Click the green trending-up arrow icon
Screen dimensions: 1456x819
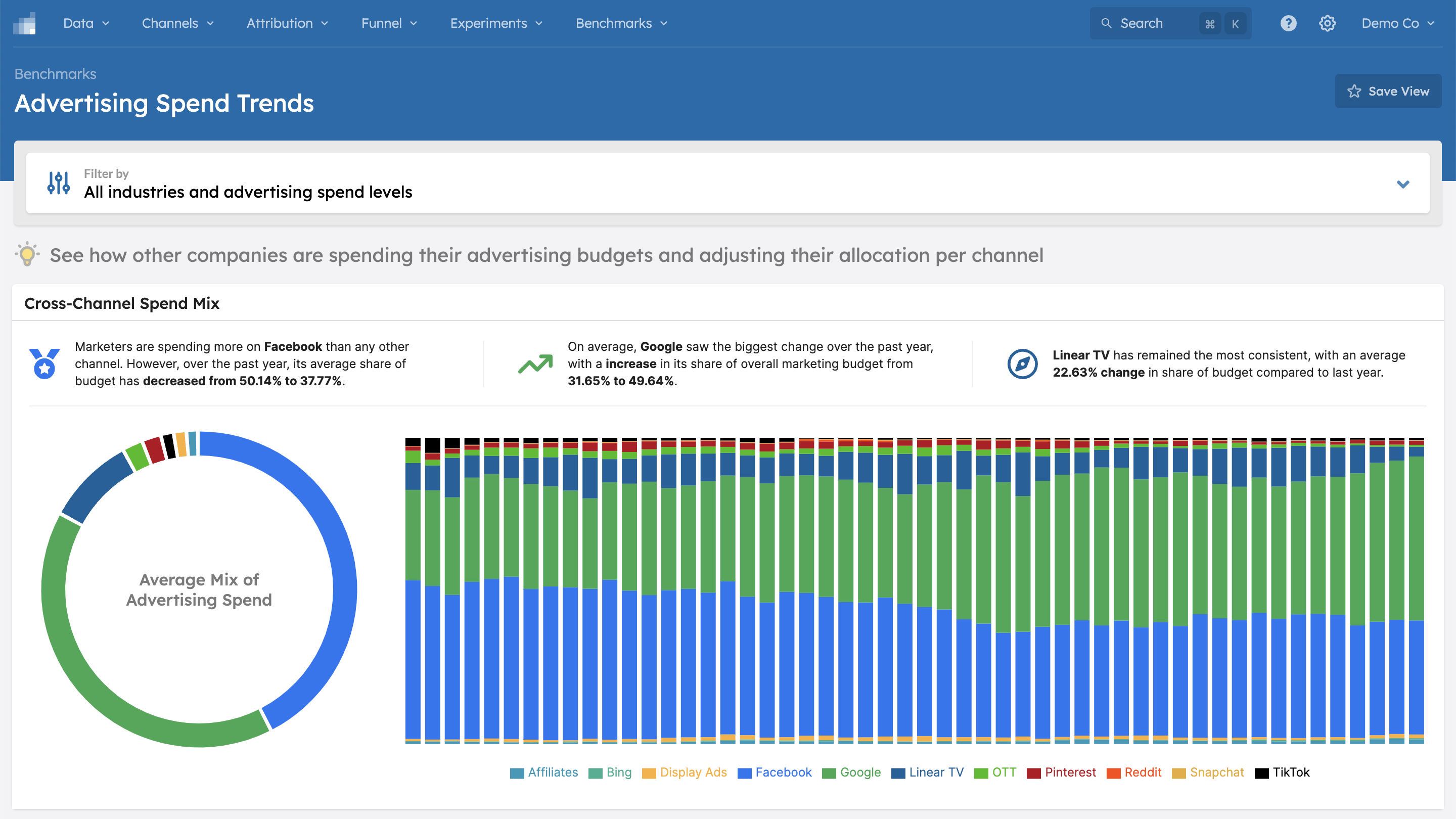pos(535,363)
